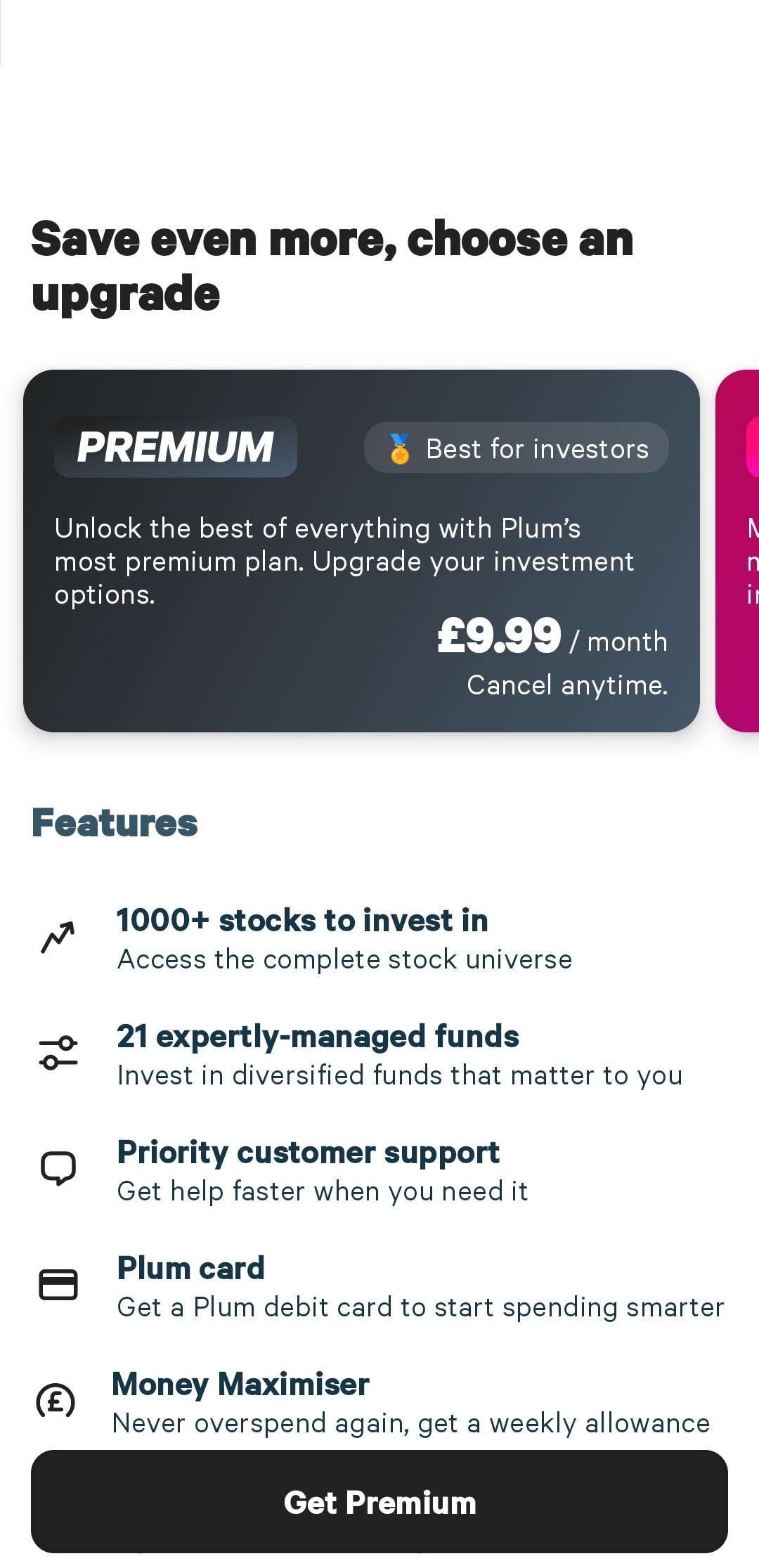Click the stocks trend arrow icon
Screen dimensions: 759x1568
(58, 938)
